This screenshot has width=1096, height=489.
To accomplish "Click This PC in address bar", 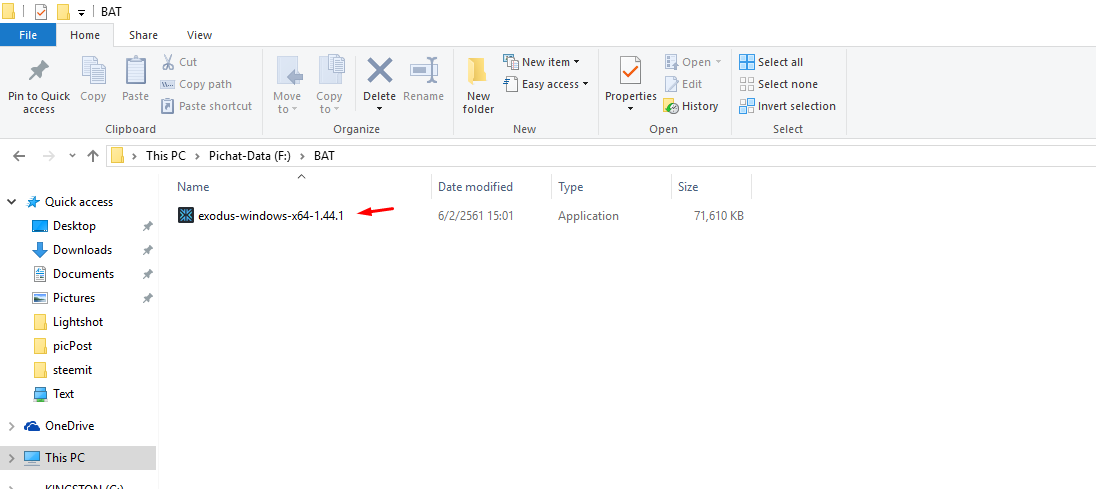I will (x=166, y=156).
